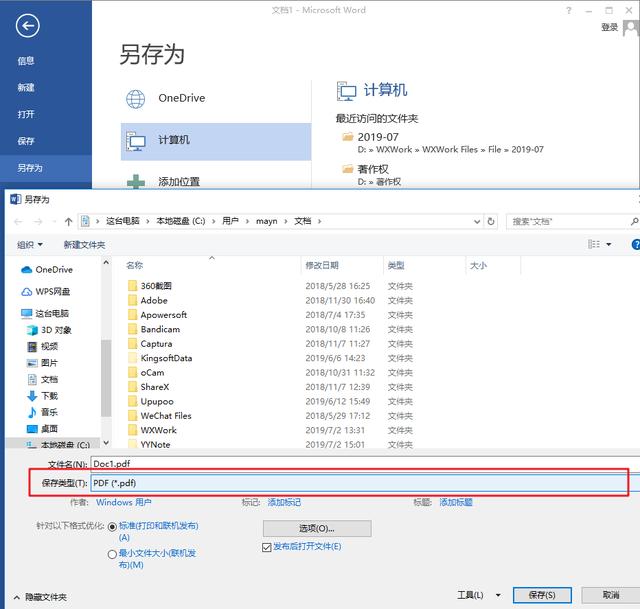This screenshot has width=640, height=609.
Task: Toggle 发布后打开文件 checkbox
Action: [267, 547]
